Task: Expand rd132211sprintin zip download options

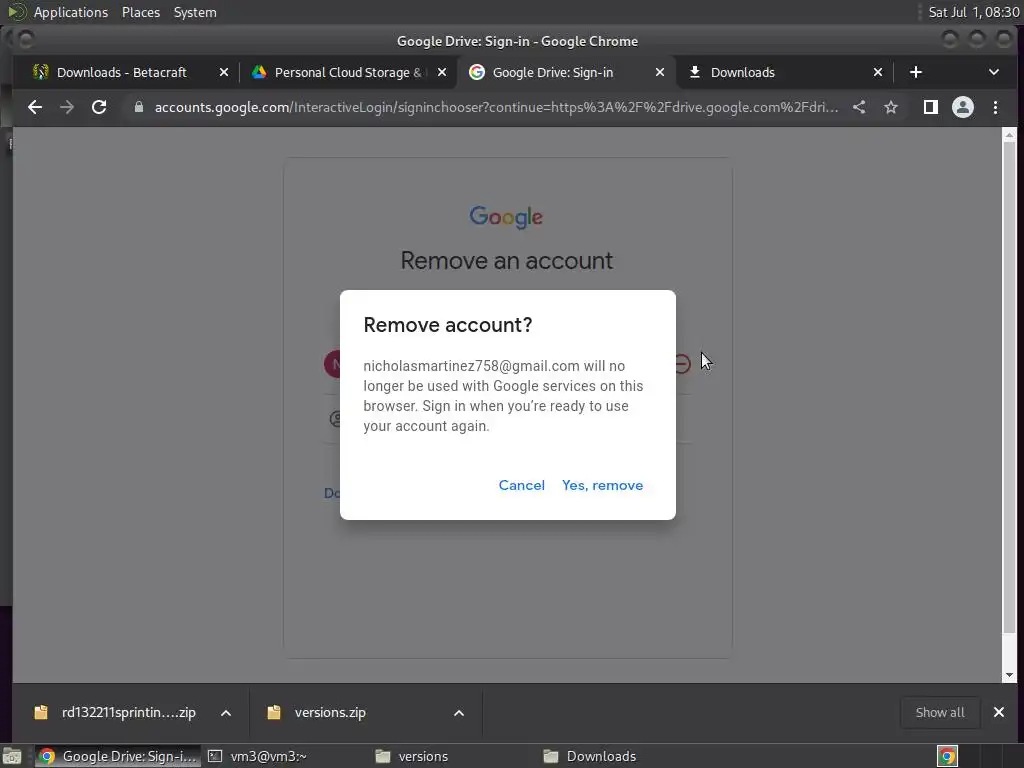Action: click(226, 712)
